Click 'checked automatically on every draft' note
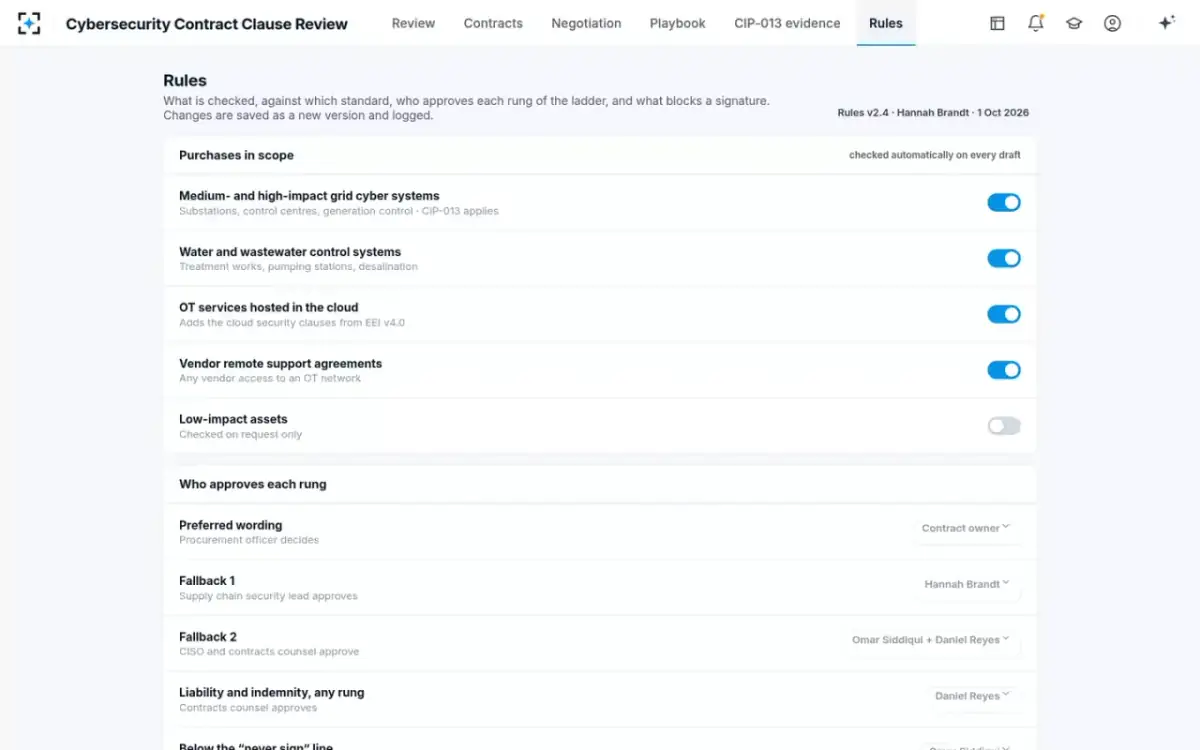 [x=935, y=155]
